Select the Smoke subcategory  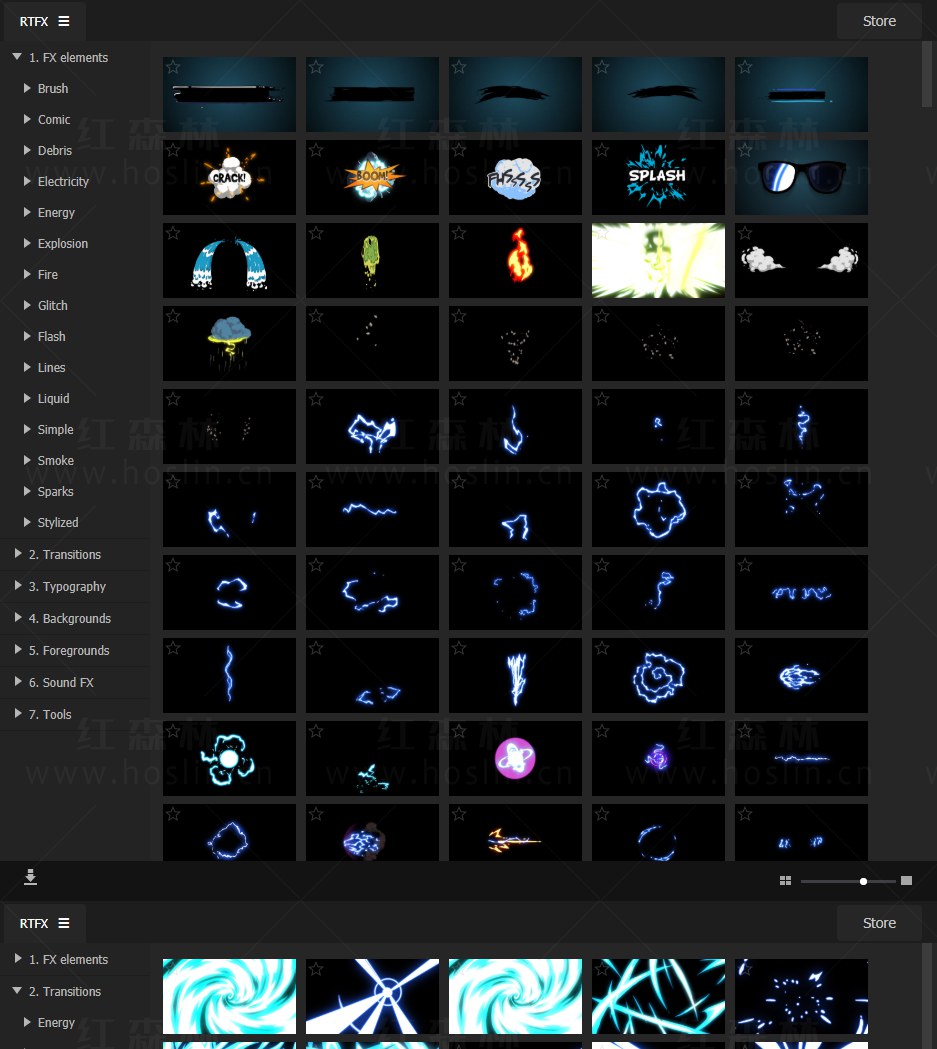point(56,460)
